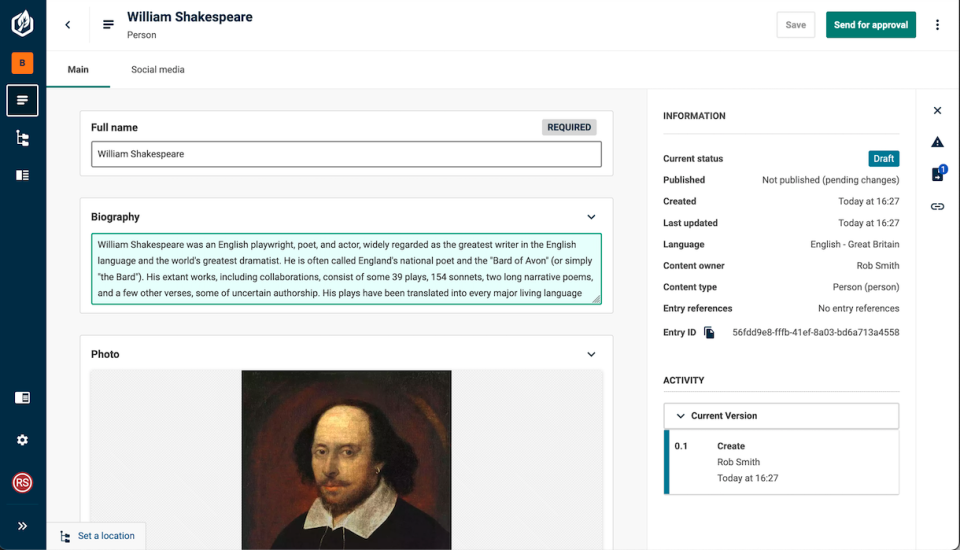Click 'Not published (pending changes)' text
The height and width of the screenshot is (550, 960).
pos(830,180)
